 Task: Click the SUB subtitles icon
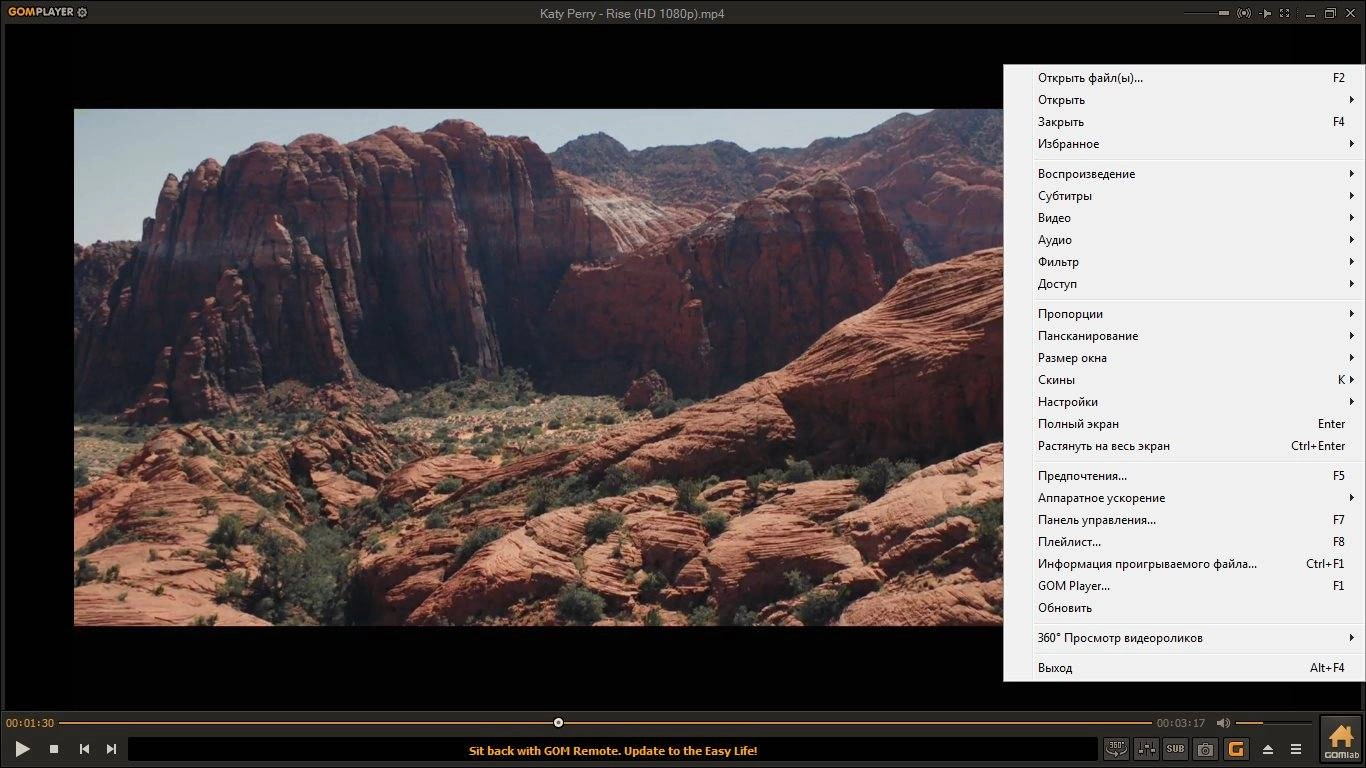[x=1175, y=748]
